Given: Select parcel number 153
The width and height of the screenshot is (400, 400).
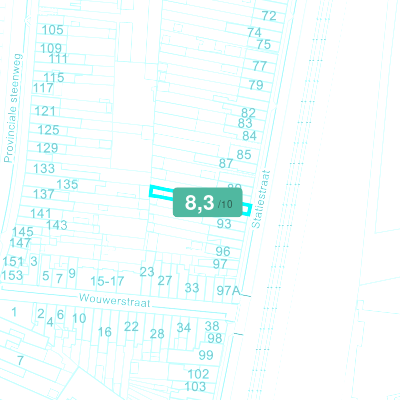Looking at the screenshot, I should pyautogui.click(x=12, y=276).
